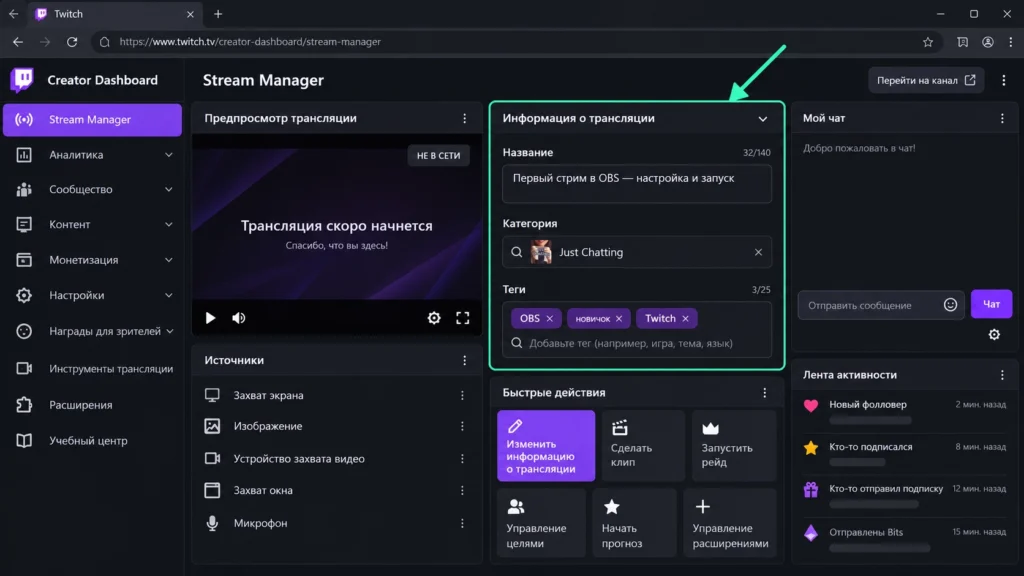1024x576 pixels.
Task: Click the Расширения puzzle icon
Action: click(x=24, y=405)
